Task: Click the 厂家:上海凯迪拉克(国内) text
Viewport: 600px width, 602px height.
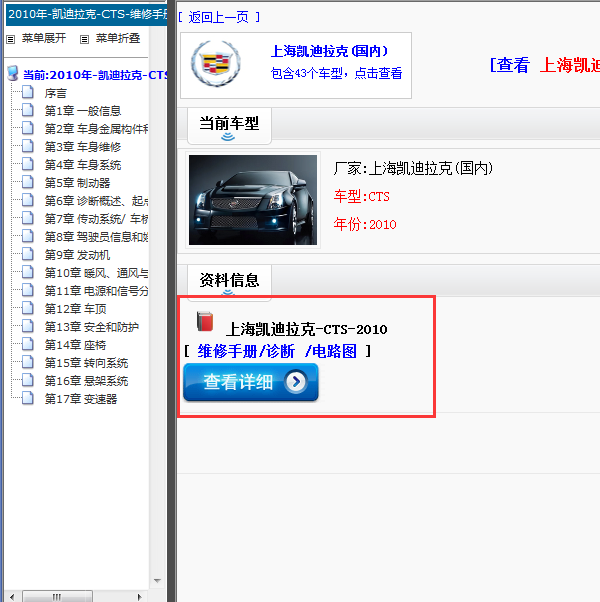Action: [x=413, y=168]
